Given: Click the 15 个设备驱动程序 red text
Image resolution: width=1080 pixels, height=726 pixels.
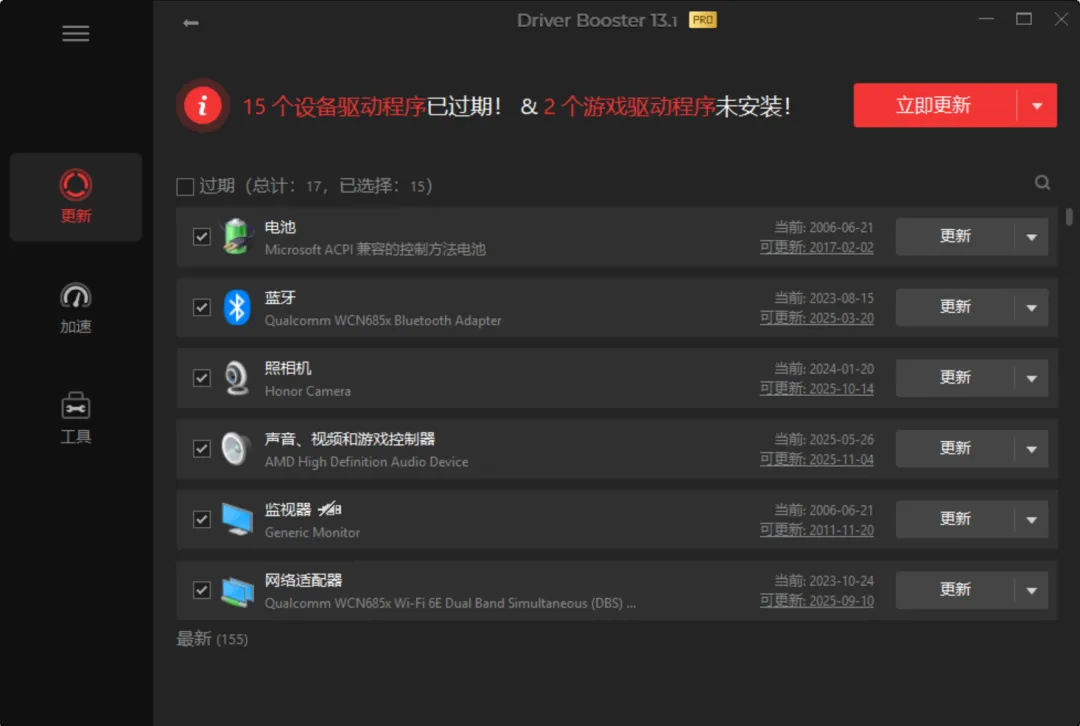Looking at the screenshot, I should pyautogui.click(x=334, y=106).
